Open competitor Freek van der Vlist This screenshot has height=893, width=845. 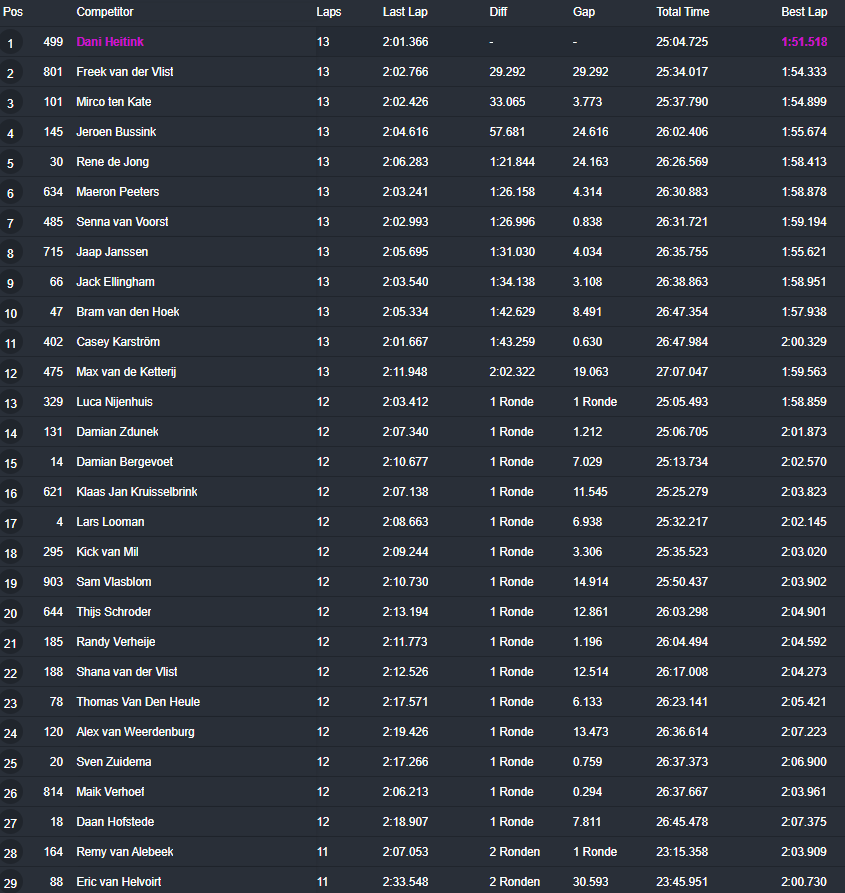[x=125, y=72]
